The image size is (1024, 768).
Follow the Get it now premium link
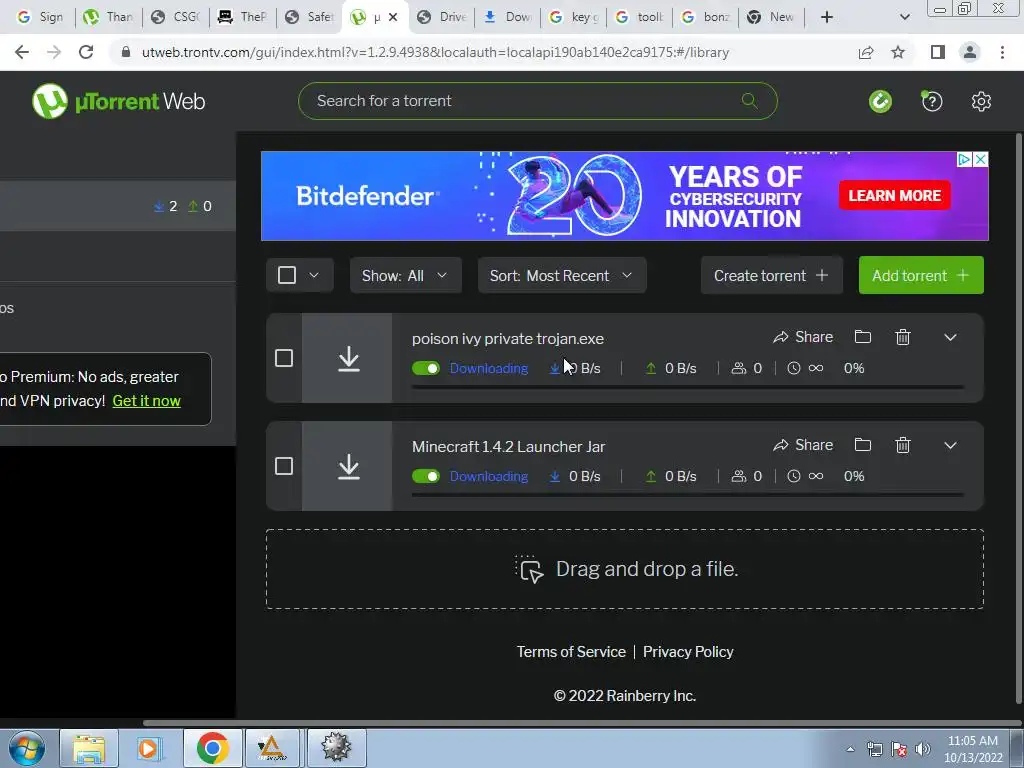click(x=146, y=401)
